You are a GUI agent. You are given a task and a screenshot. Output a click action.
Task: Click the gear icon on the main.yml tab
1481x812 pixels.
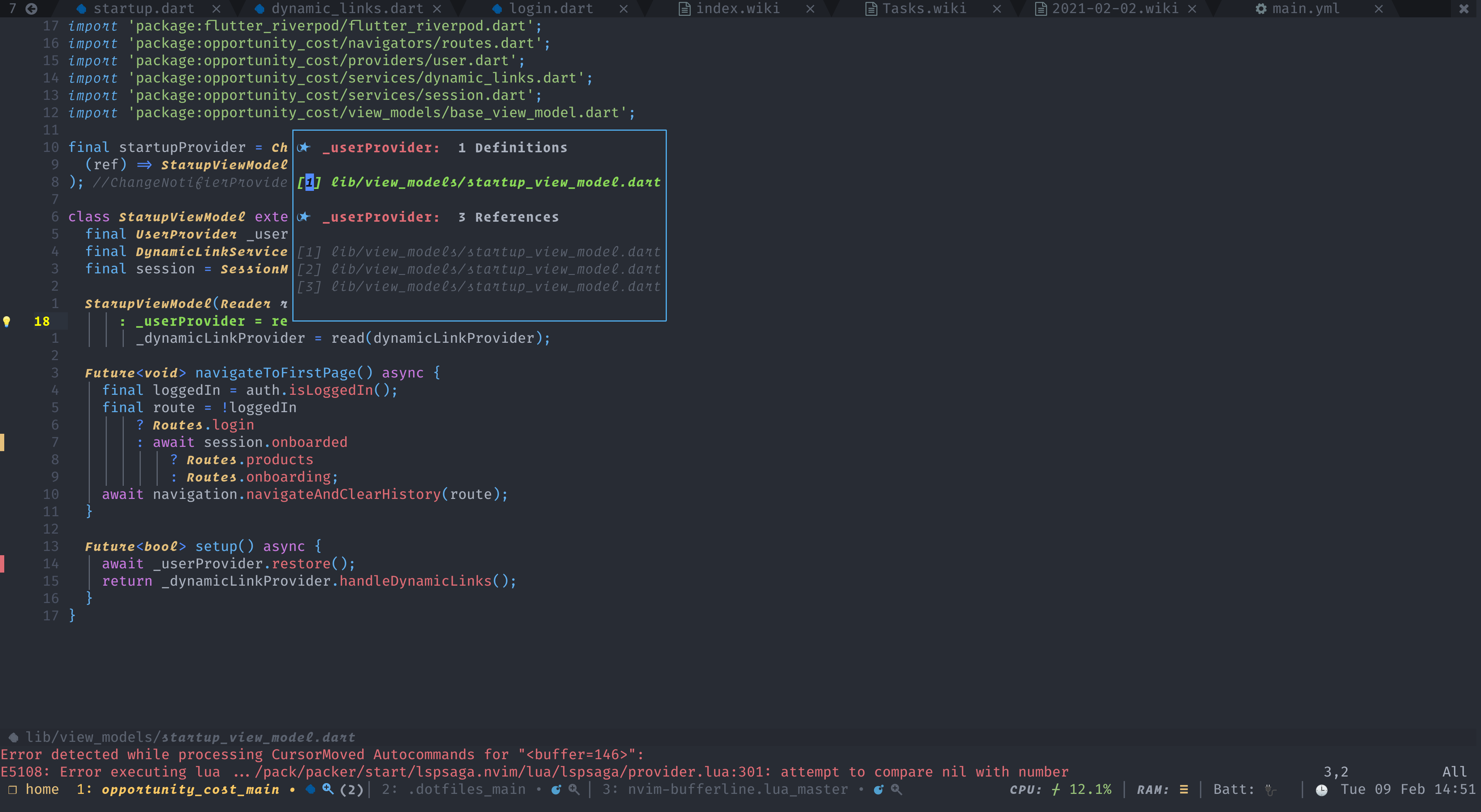click(x=1261, y=8)
